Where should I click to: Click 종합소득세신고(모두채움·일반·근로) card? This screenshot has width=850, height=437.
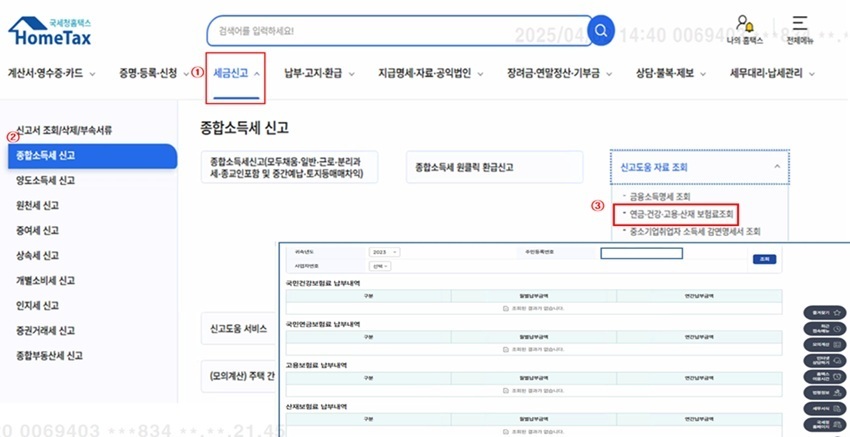click(289, 167)
